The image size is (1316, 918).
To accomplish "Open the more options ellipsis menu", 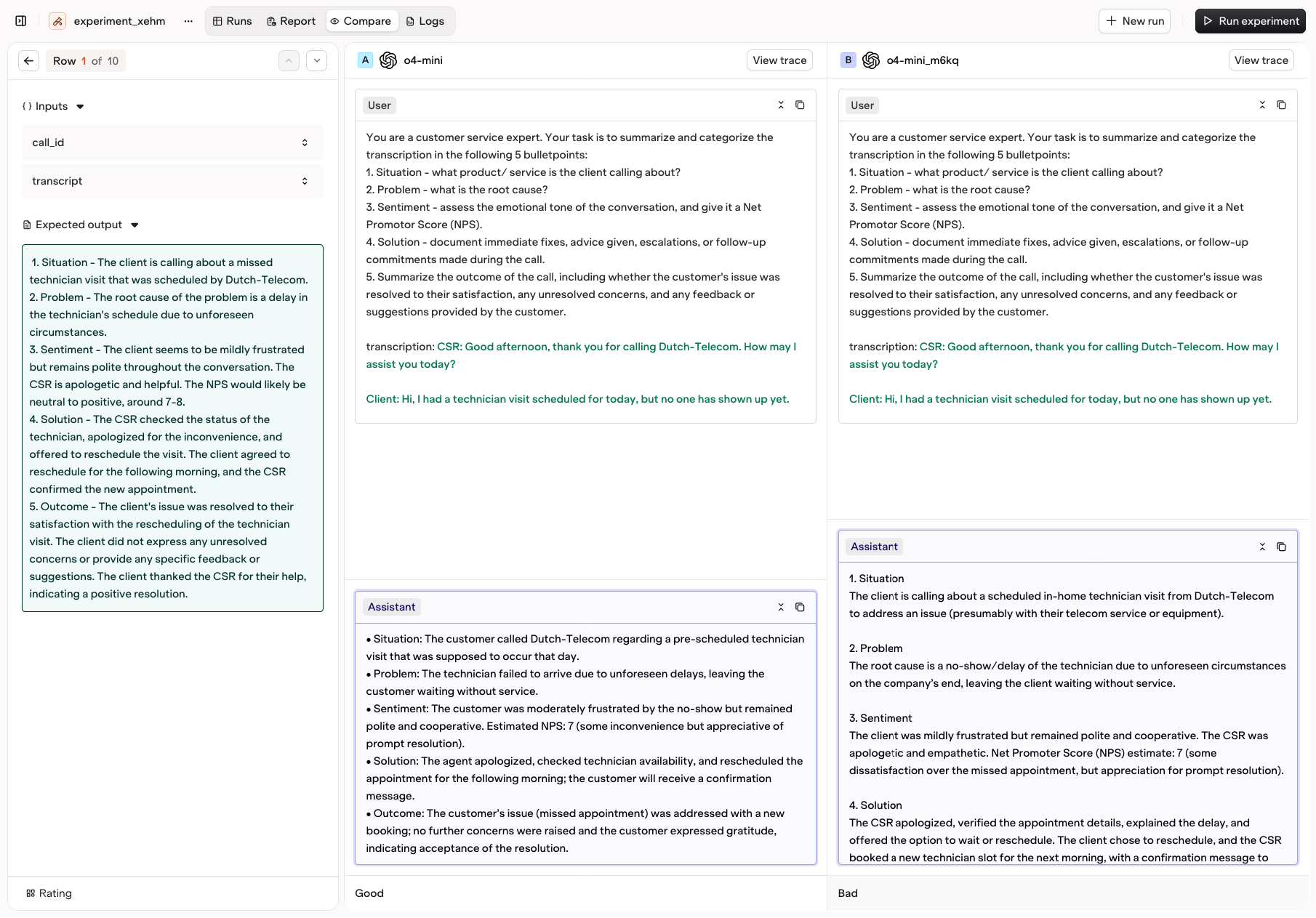I will (x=188, y=21).
